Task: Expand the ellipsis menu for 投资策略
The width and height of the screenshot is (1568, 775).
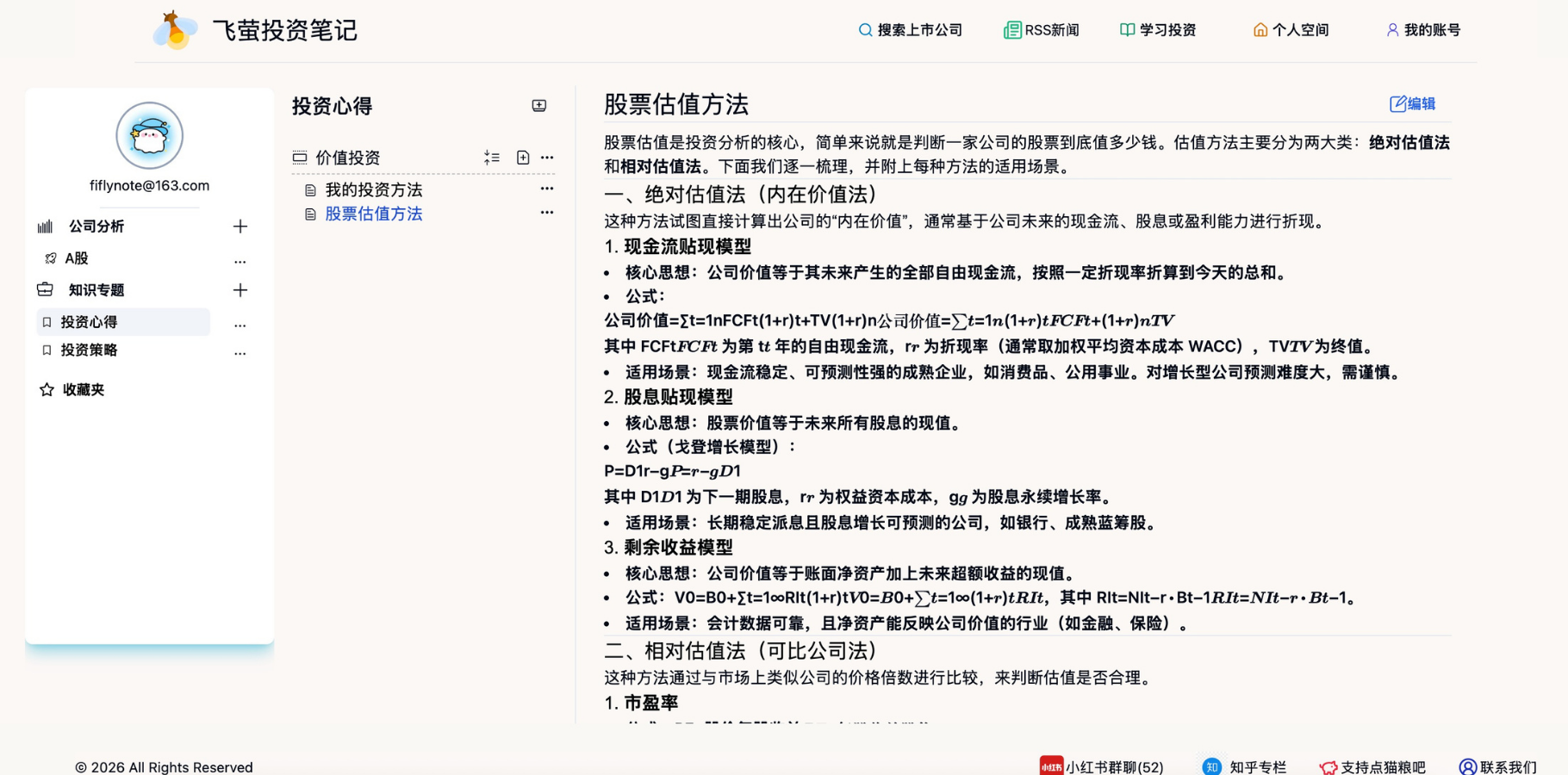Action: [x=240, y=353]
